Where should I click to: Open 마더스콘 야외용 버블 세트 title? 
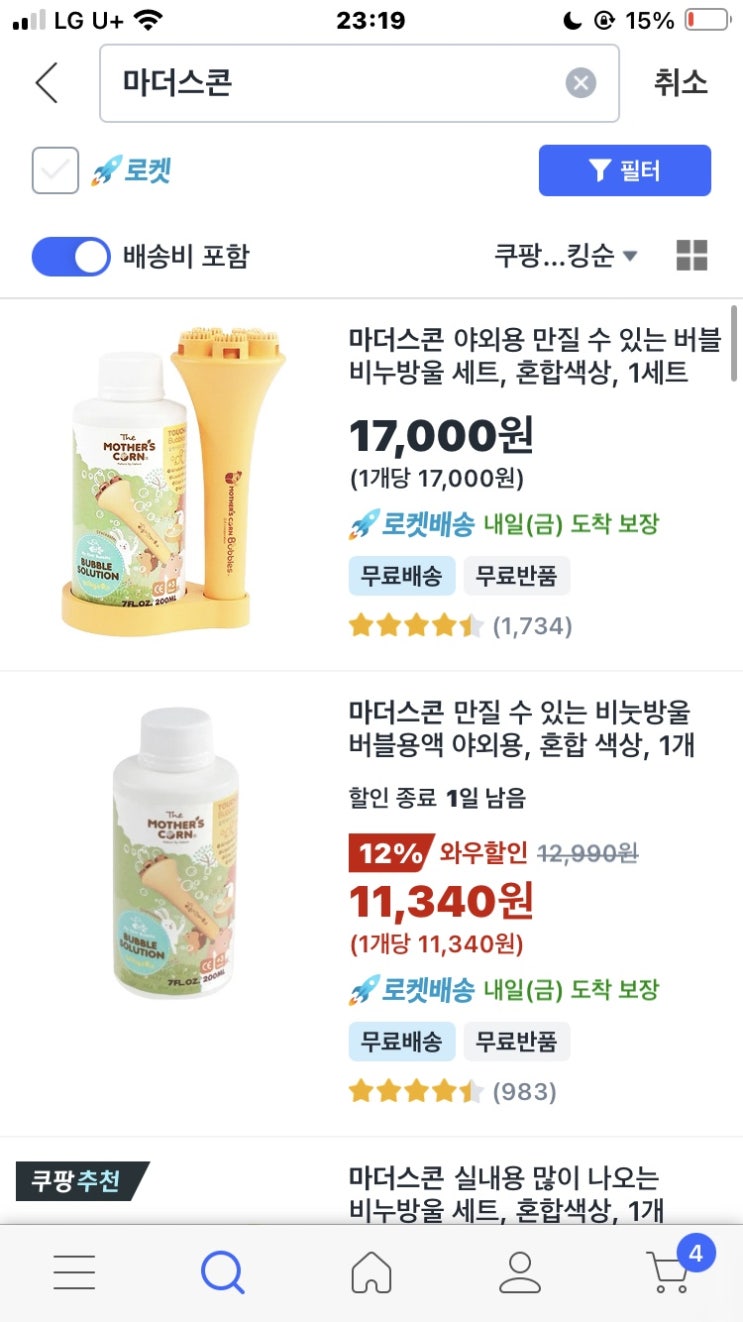535,357
